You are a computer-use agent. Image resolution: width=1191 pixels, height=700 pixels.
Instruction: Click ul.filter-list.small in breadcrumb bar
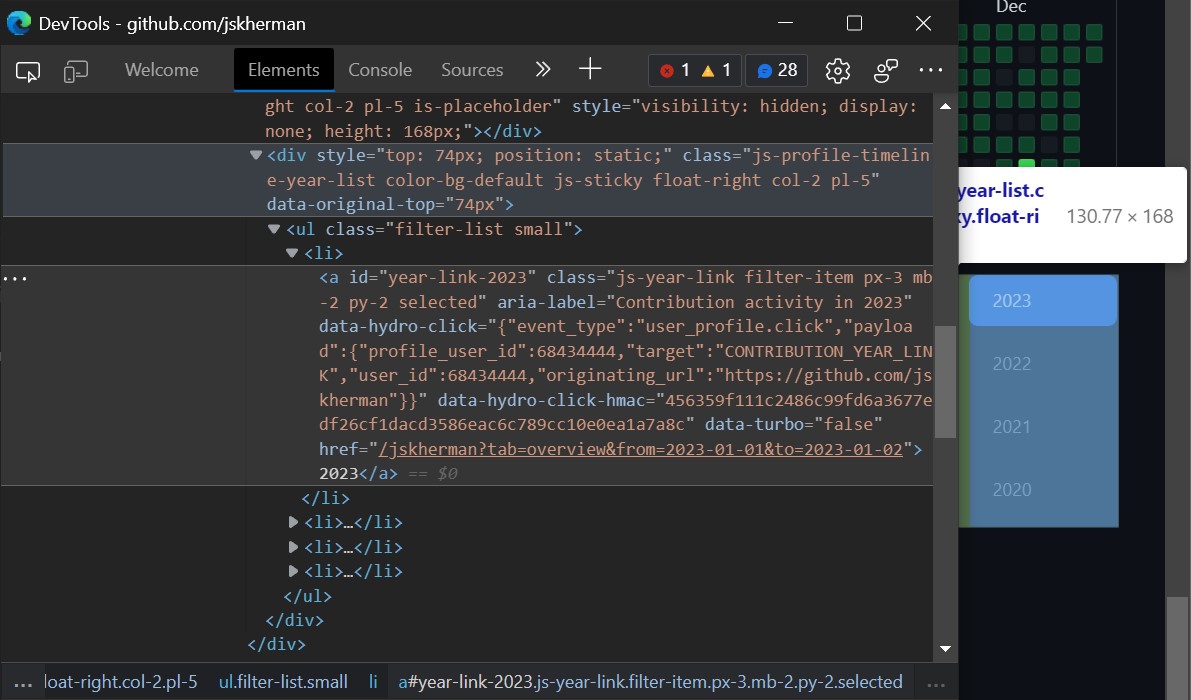pyautogui.click(x=283, y=682)
